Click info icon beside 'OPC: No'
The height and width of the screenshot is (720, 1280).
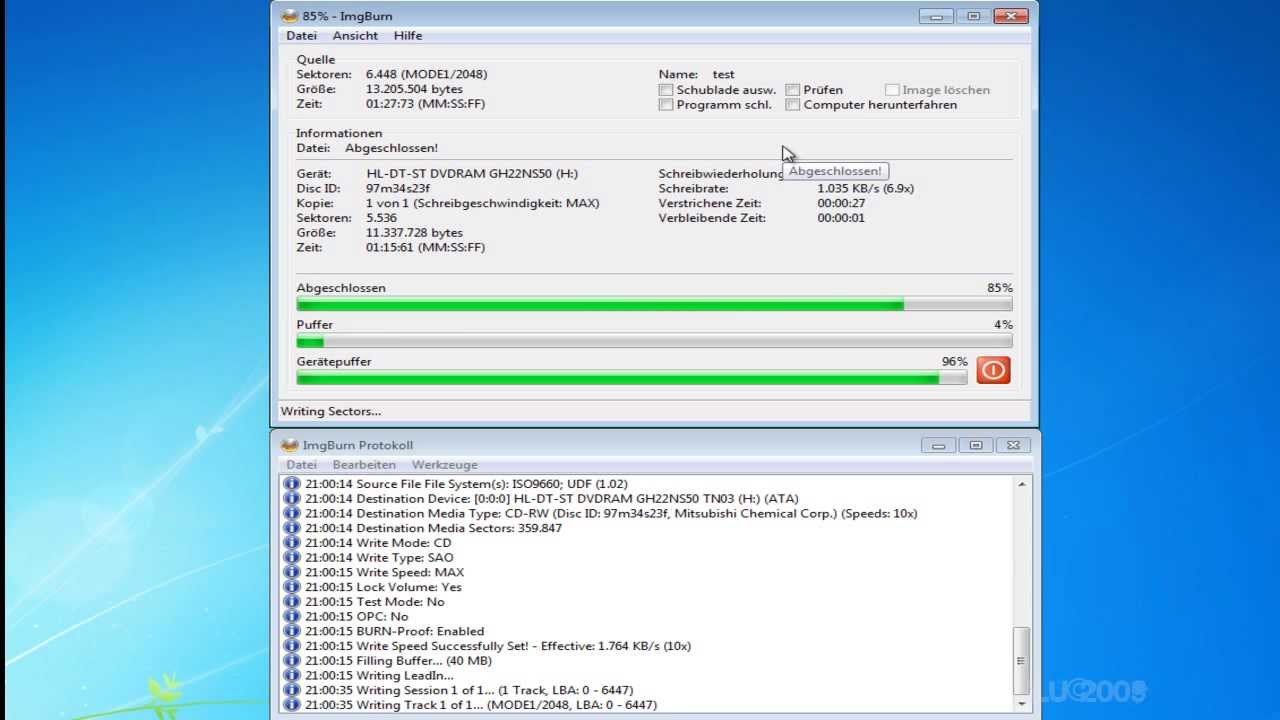tap(292, 617)
